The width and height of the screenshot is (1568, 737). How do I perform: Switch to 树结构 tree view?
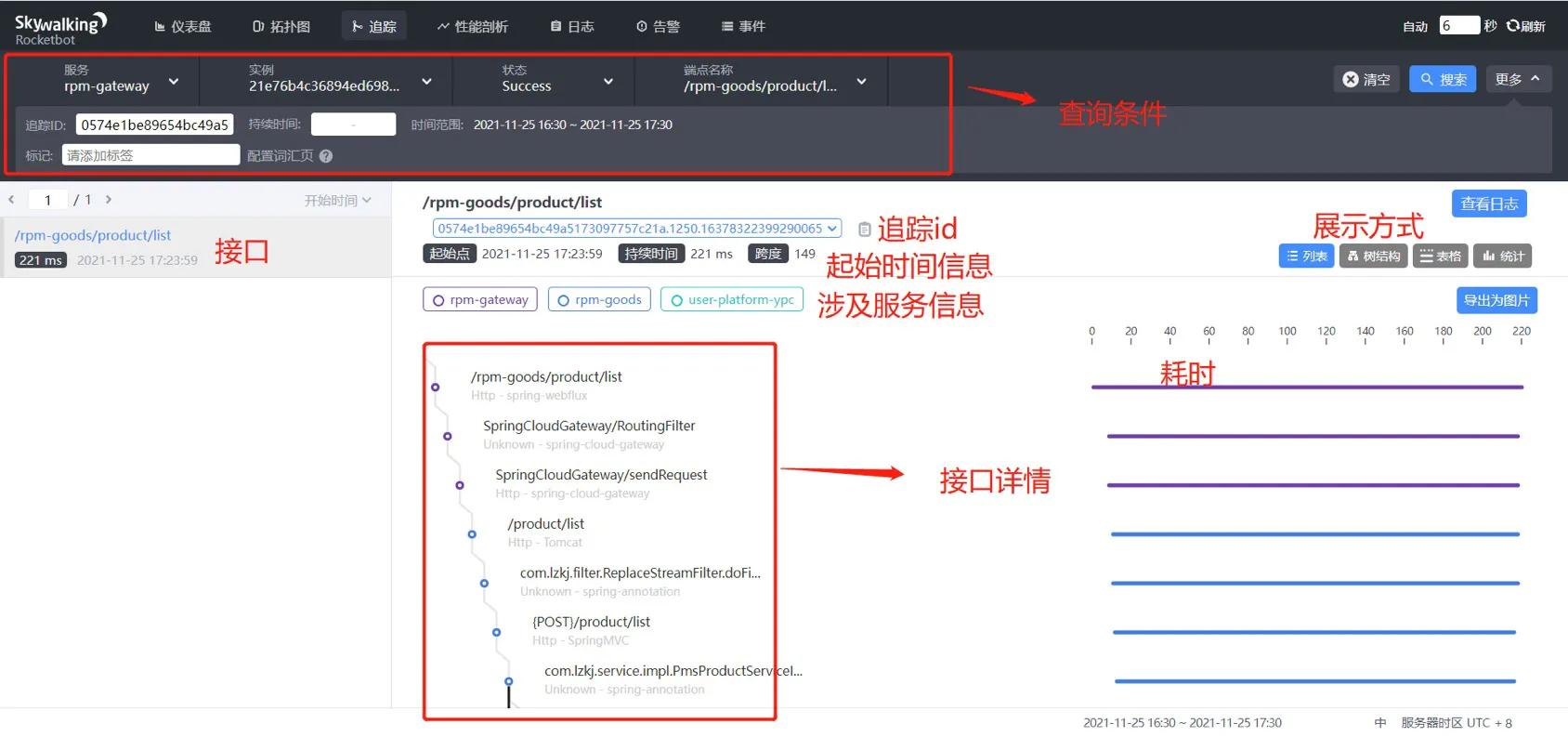(1374, 256)
